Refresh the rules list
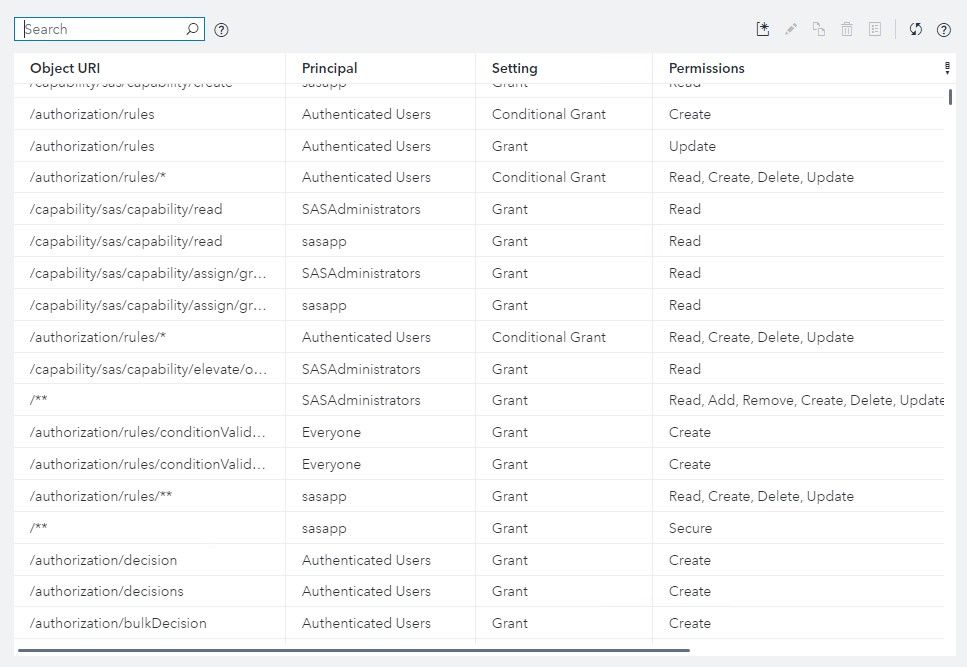The image size is (967, 667). click(x=915, y=29)
